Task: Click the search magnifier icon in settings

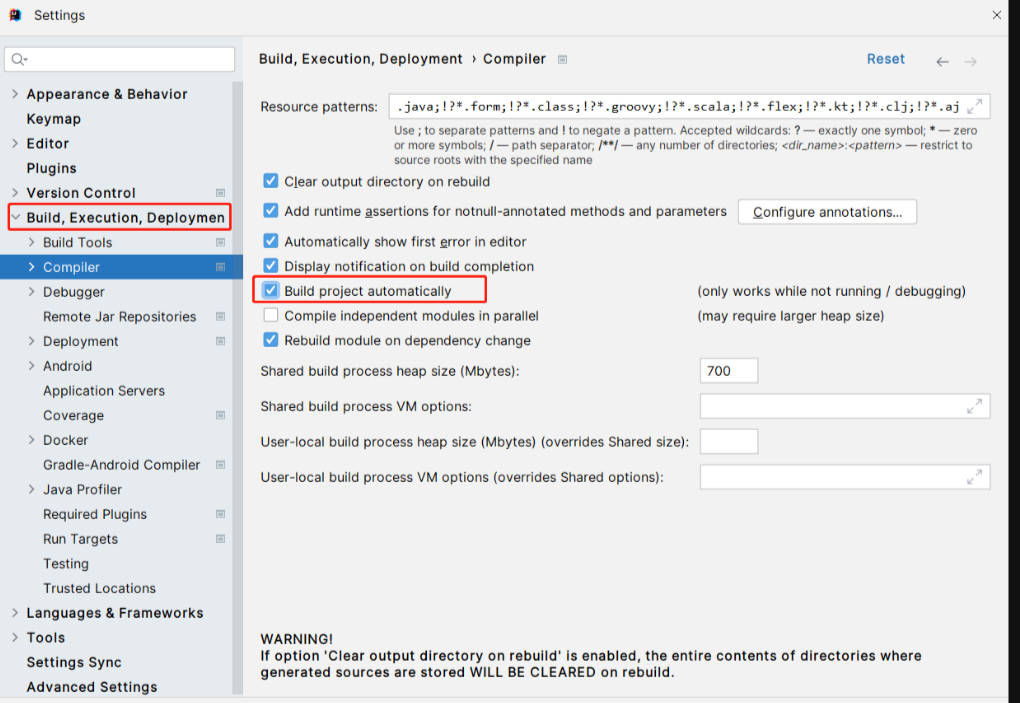Action: click(18, 60)
